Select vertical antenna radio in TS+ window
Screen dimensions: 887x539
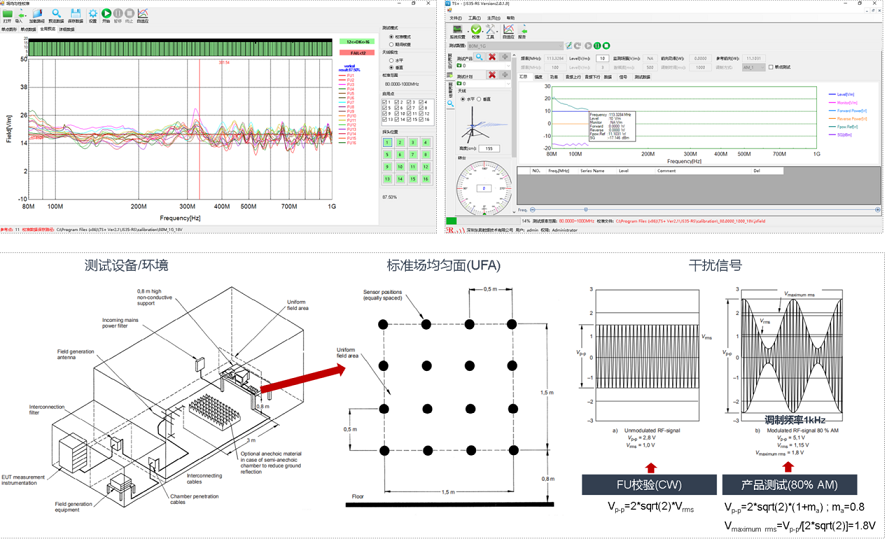(479, 99)
